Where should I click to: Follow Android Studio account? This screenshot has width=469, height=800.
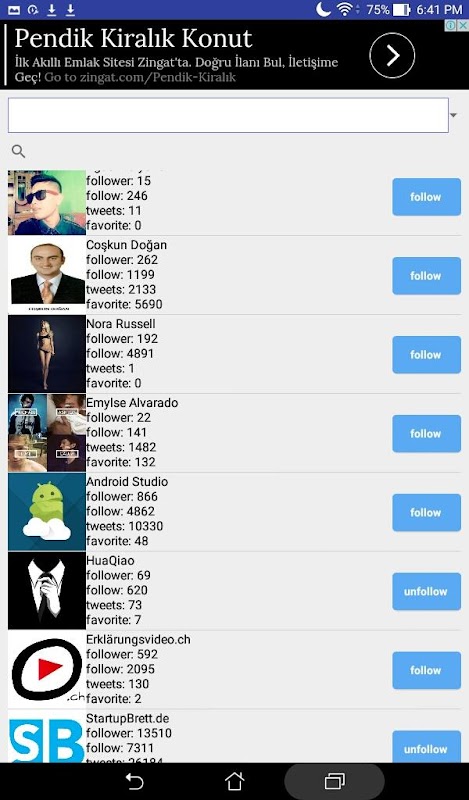(x=426, y=513)
